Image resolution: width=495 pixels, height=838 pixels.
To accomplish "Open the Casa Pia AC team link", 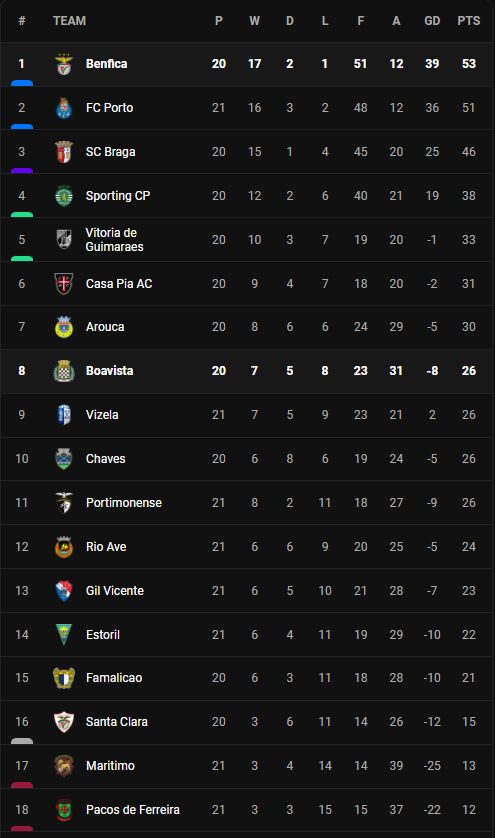I will coord(119,284).
